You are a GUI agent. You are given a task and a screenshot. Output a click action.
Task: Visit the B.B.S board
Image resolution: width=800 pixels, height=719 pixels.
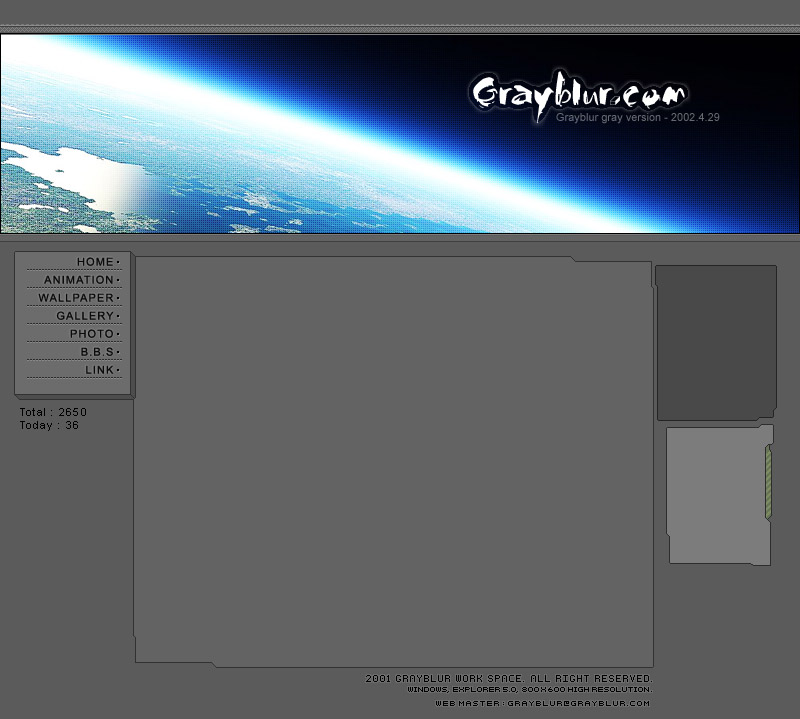[98, 351]
